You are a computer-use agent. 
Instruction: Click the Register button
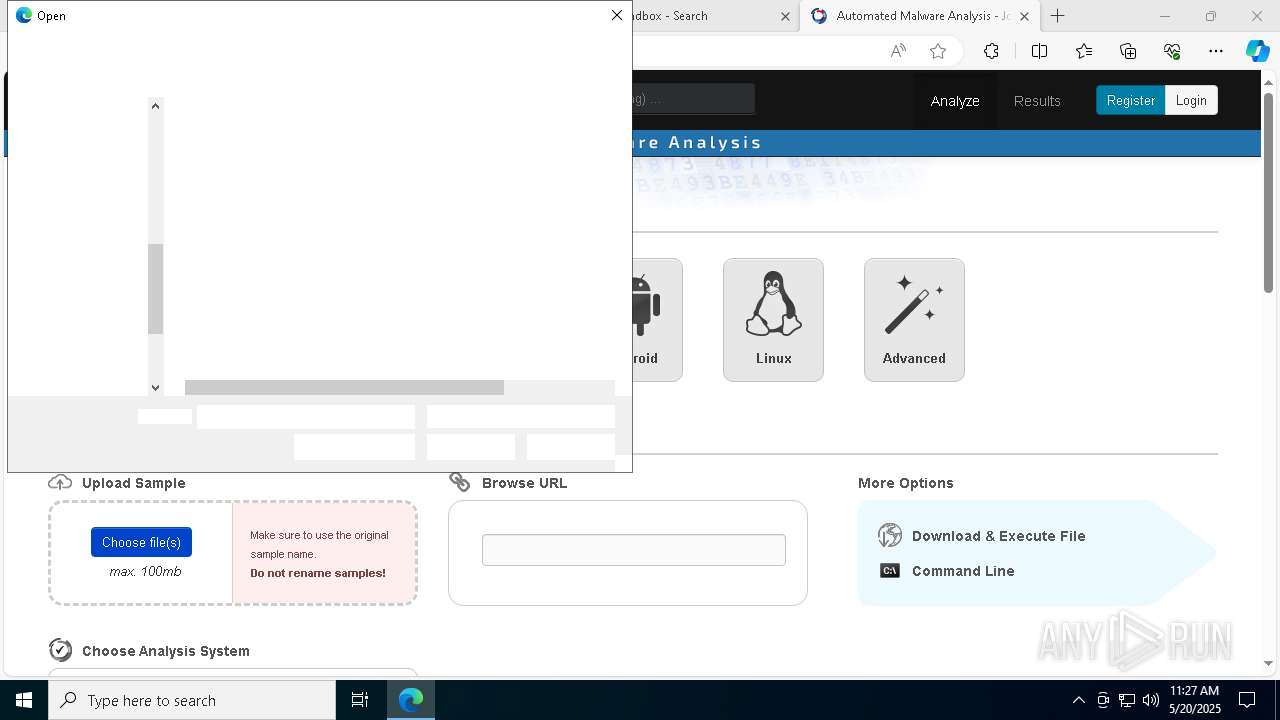(1130, 100)
